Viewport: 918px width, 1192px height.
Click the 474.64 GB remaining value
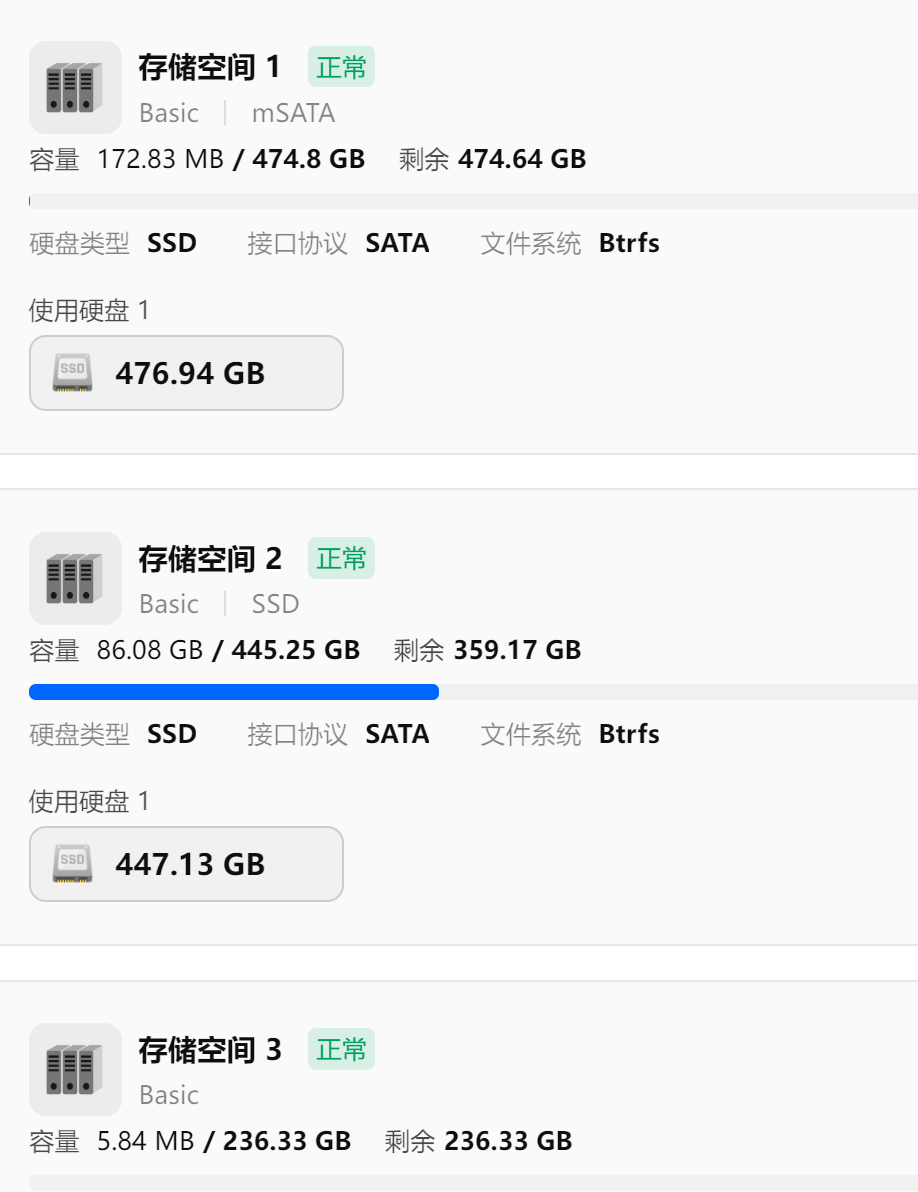click(521, 159)
